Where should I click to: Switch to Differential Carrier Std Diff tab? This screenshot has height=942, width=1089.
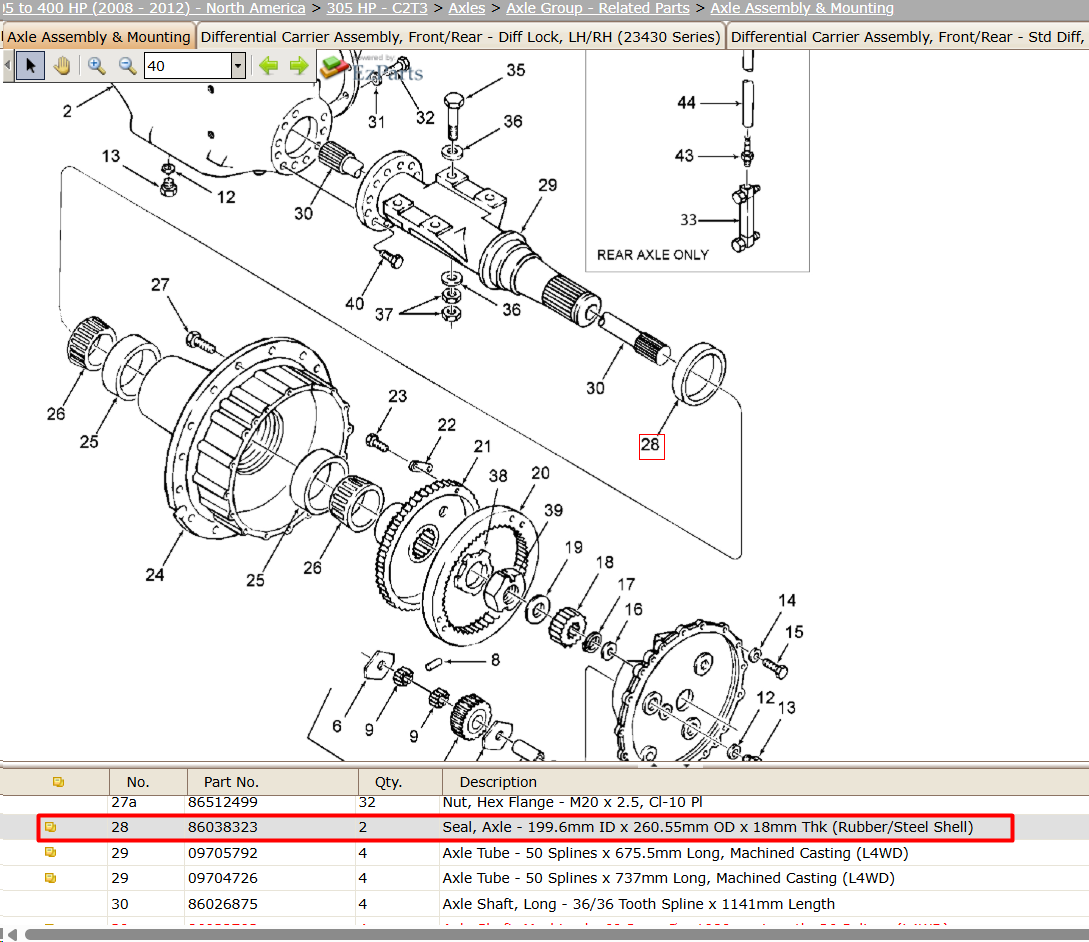907,37
